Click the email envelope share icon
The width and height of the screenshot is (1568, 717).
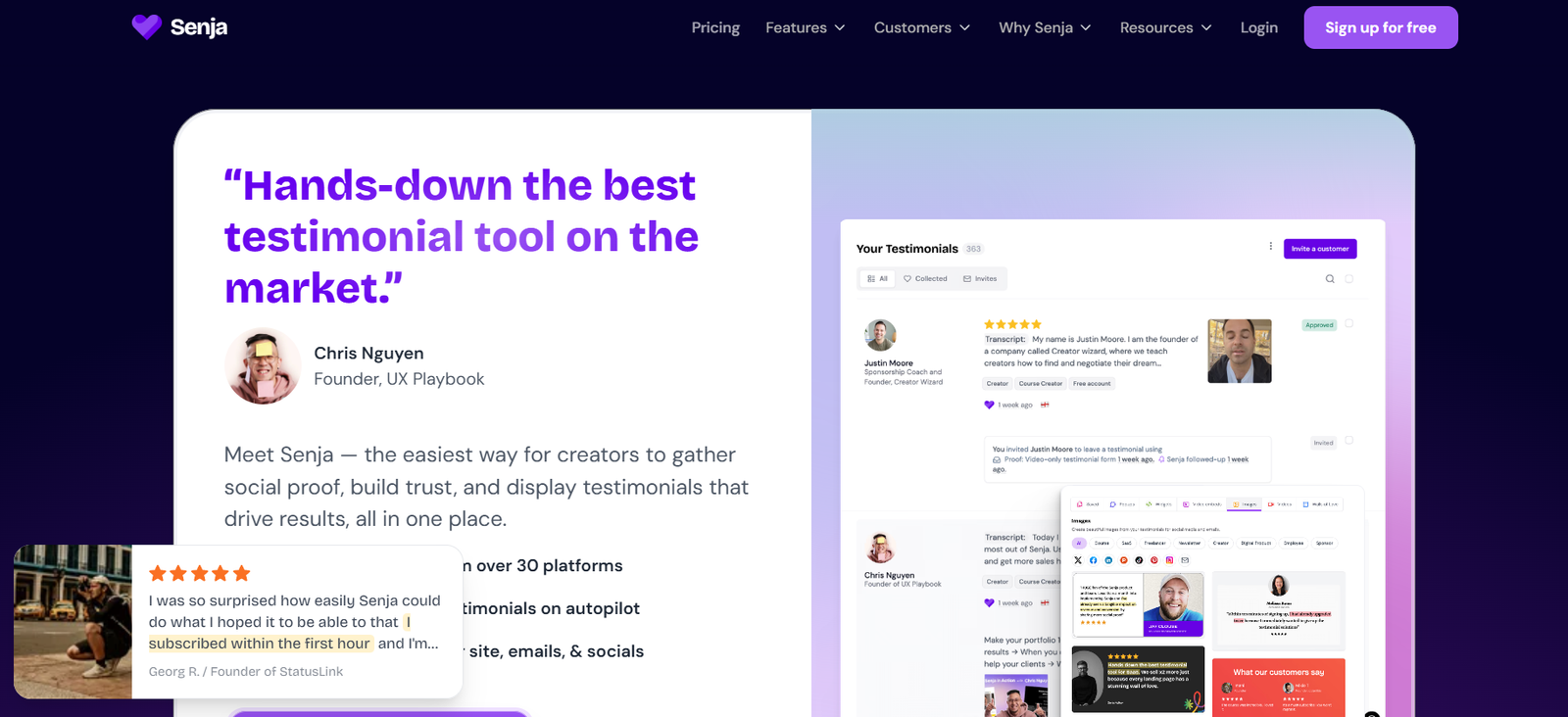tap(1185, 560)
